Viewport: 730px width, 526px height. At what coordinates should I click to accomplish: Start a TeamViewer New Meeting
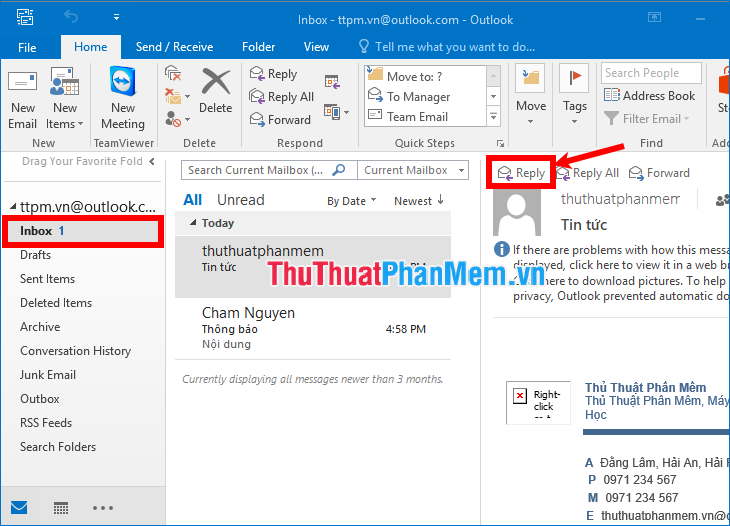coord(123,99)
